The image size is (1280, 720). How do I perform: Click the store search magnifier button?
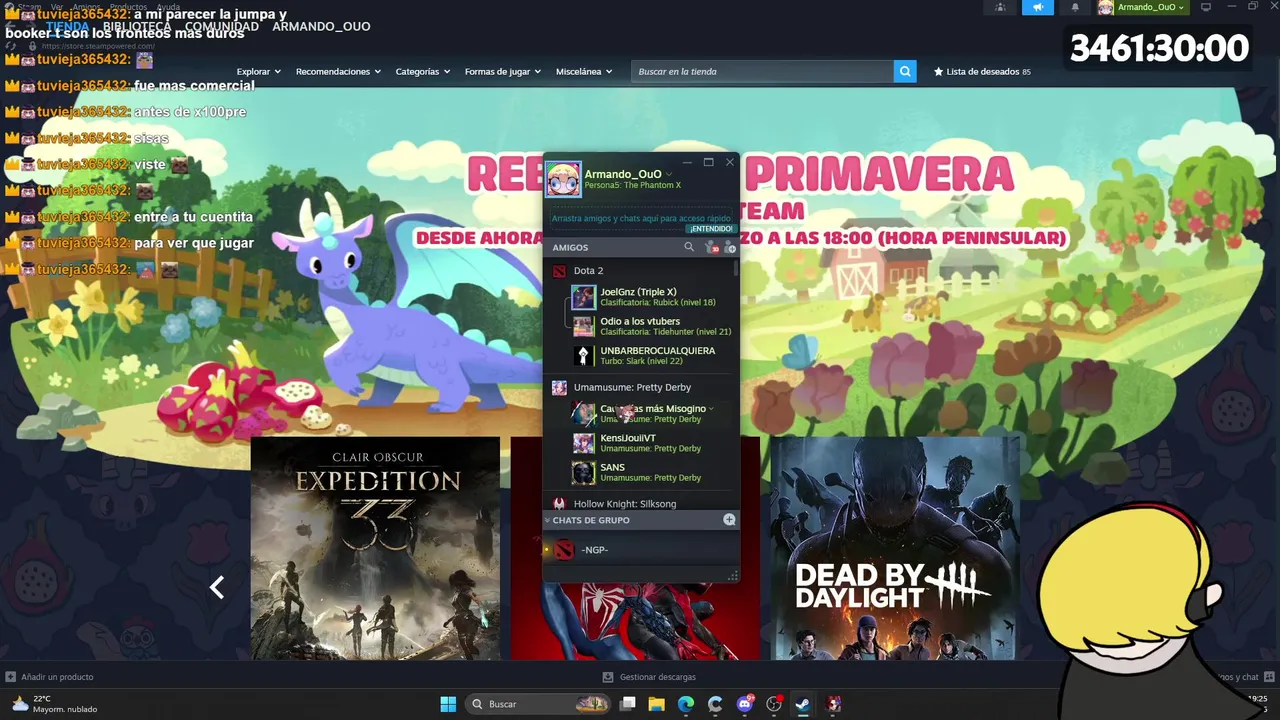coord(905,71)
